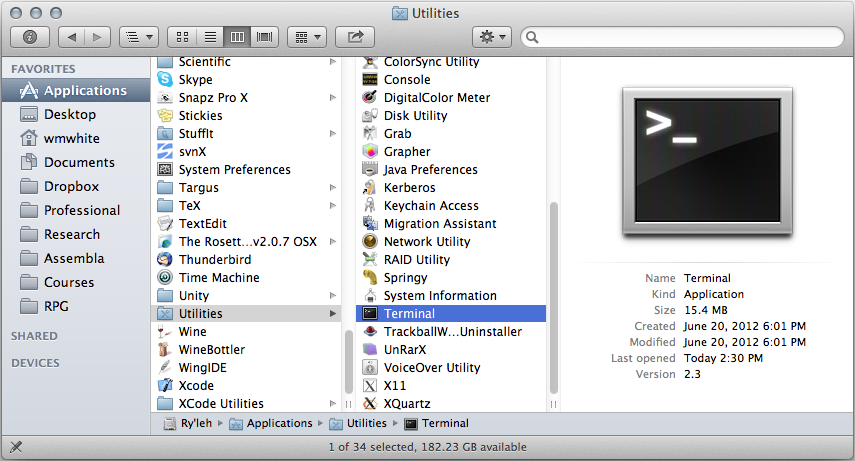Click the large Terminal preview image
This screenshot has height=461, width=855.
point(707,163)
